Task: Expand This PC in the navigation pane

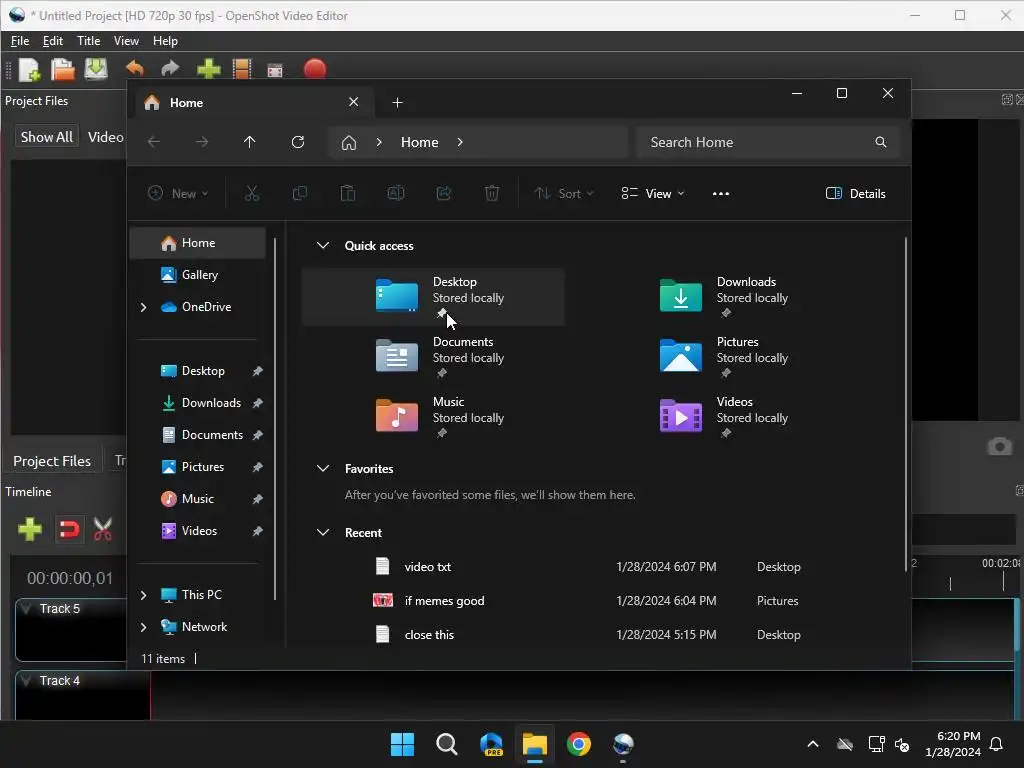Action: pyautogui.click(x=144, y=595)
